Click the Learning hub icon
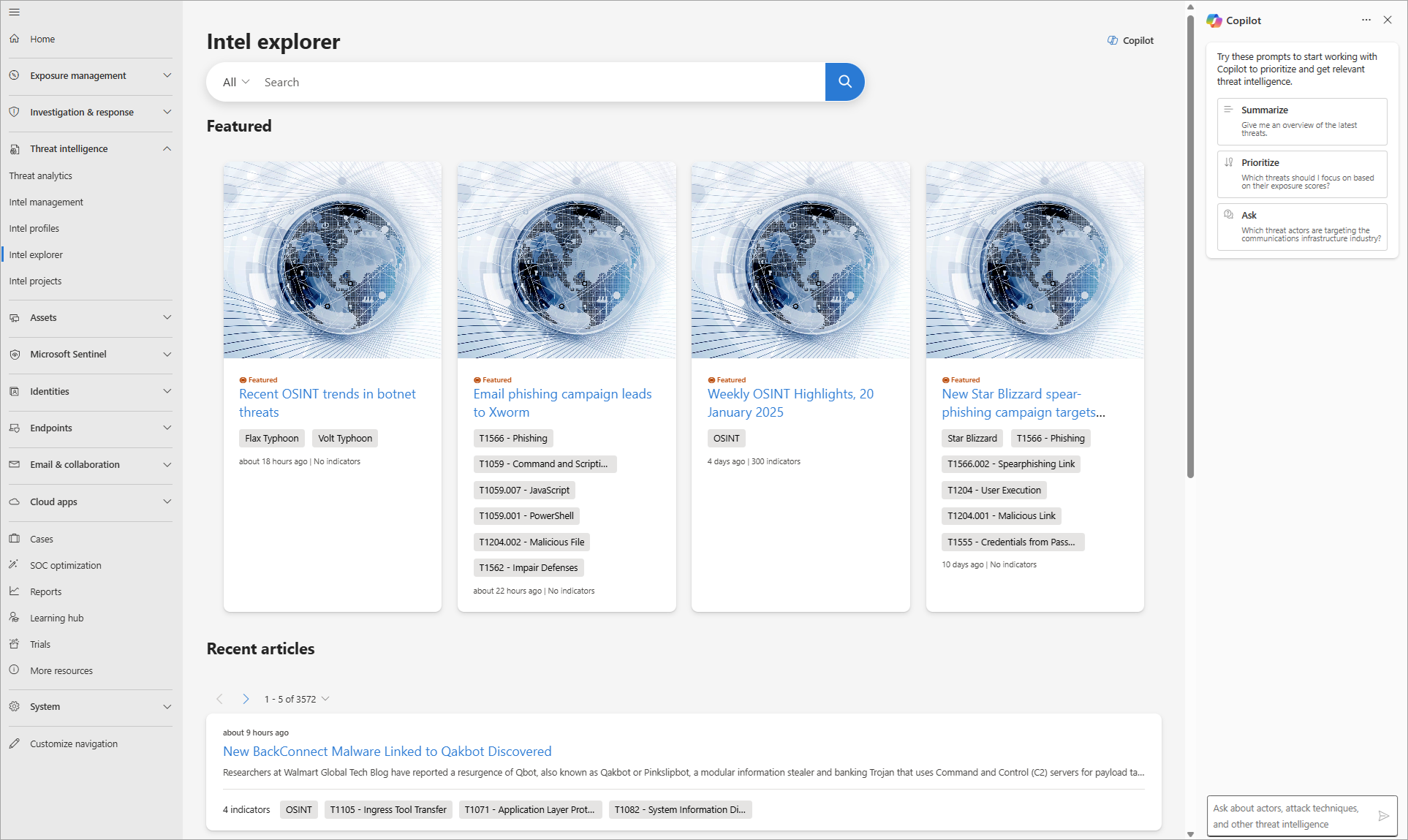 pyautogui.click(x=15, y=618)
